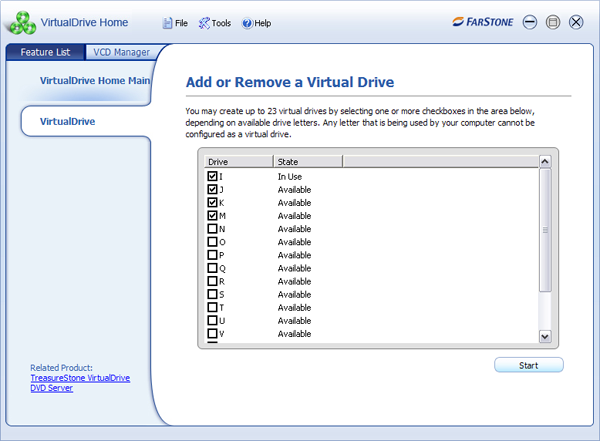Viewport: 600px width, 441px height.
Task: Go to VirtualDrive Home Main
Action: coord(95,80)
